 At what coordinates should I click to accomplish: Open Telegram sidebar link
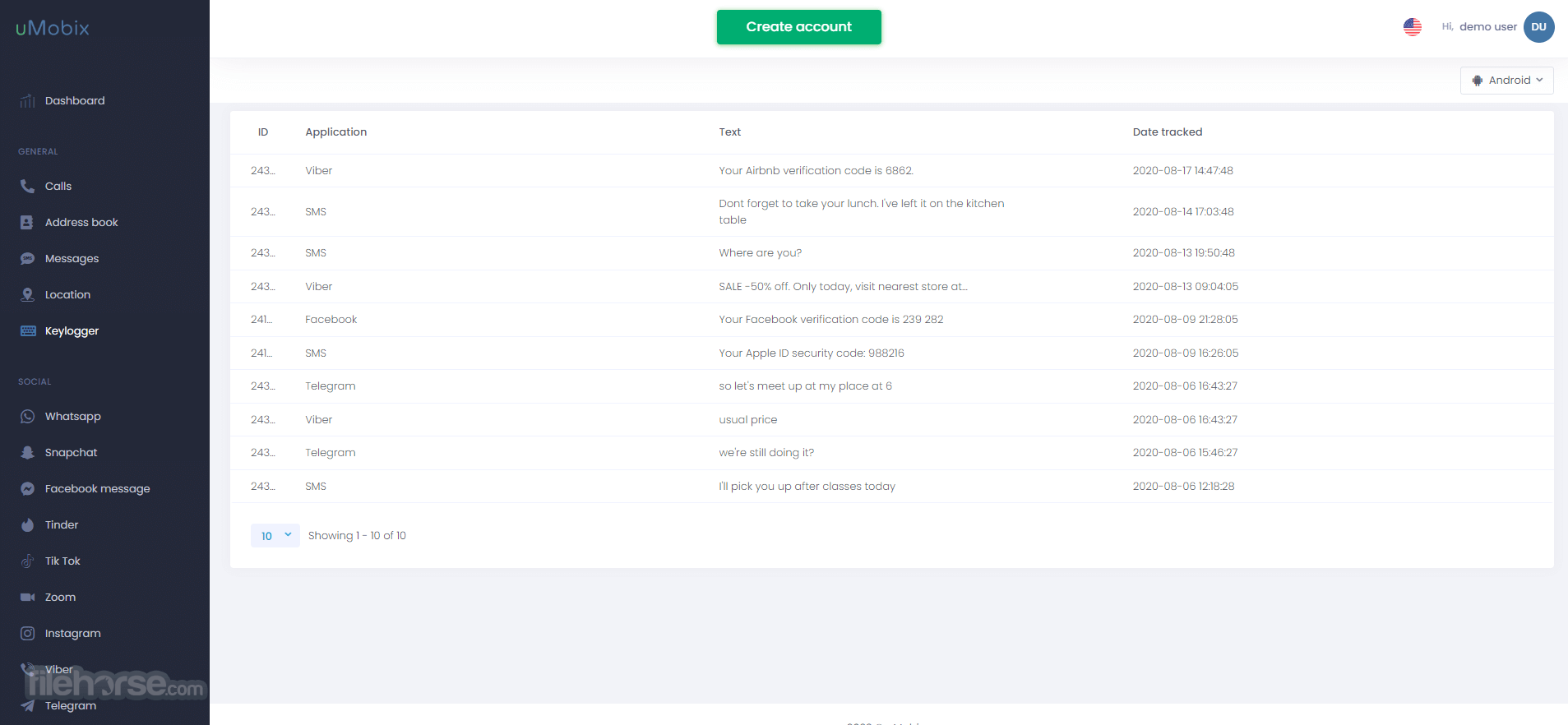pyautogui.click(x=71, y=706)
